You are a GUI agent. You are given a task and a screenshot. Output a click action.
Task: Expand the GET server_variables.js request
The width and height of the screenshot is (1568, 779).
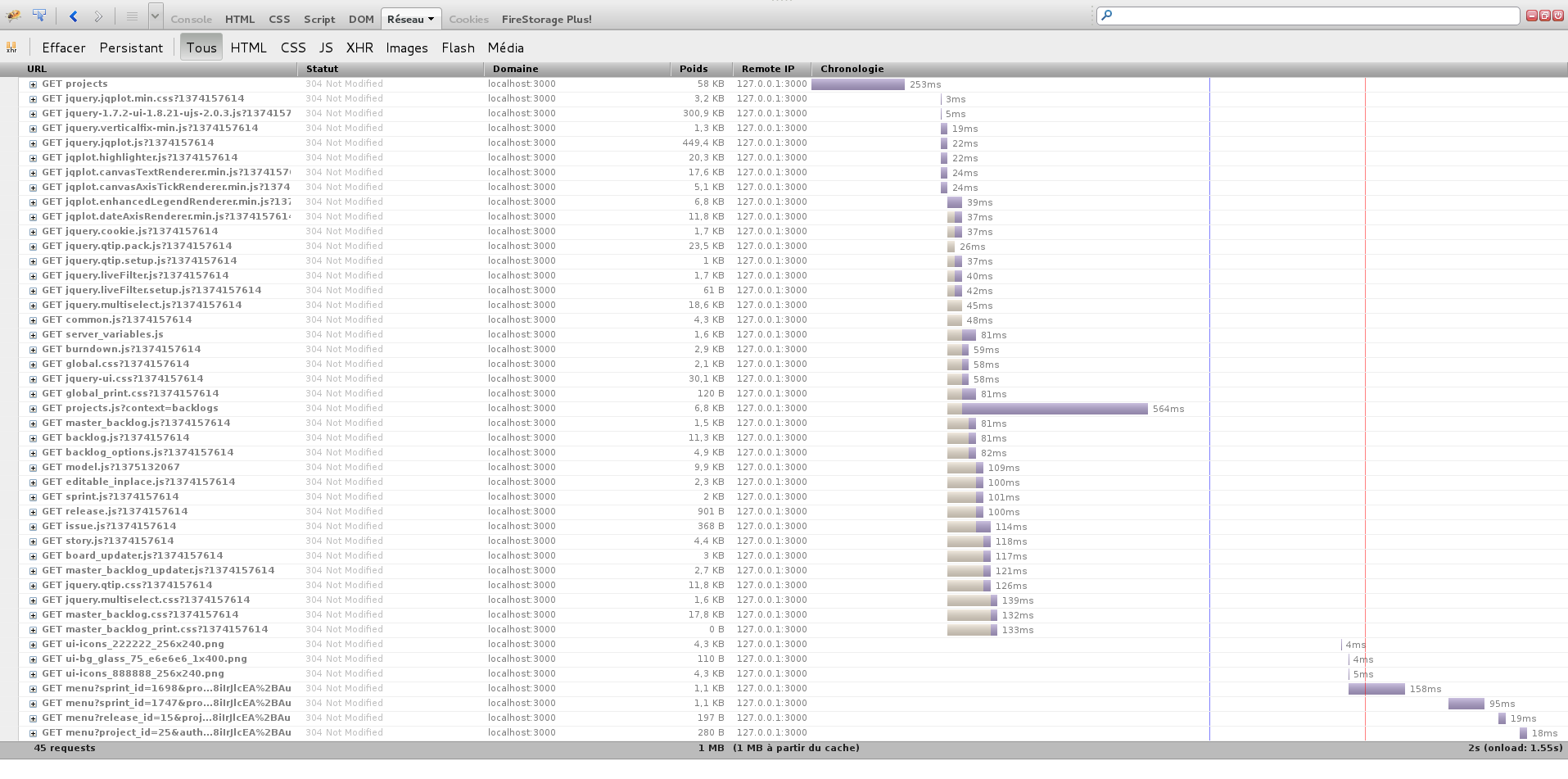point(33,335)
